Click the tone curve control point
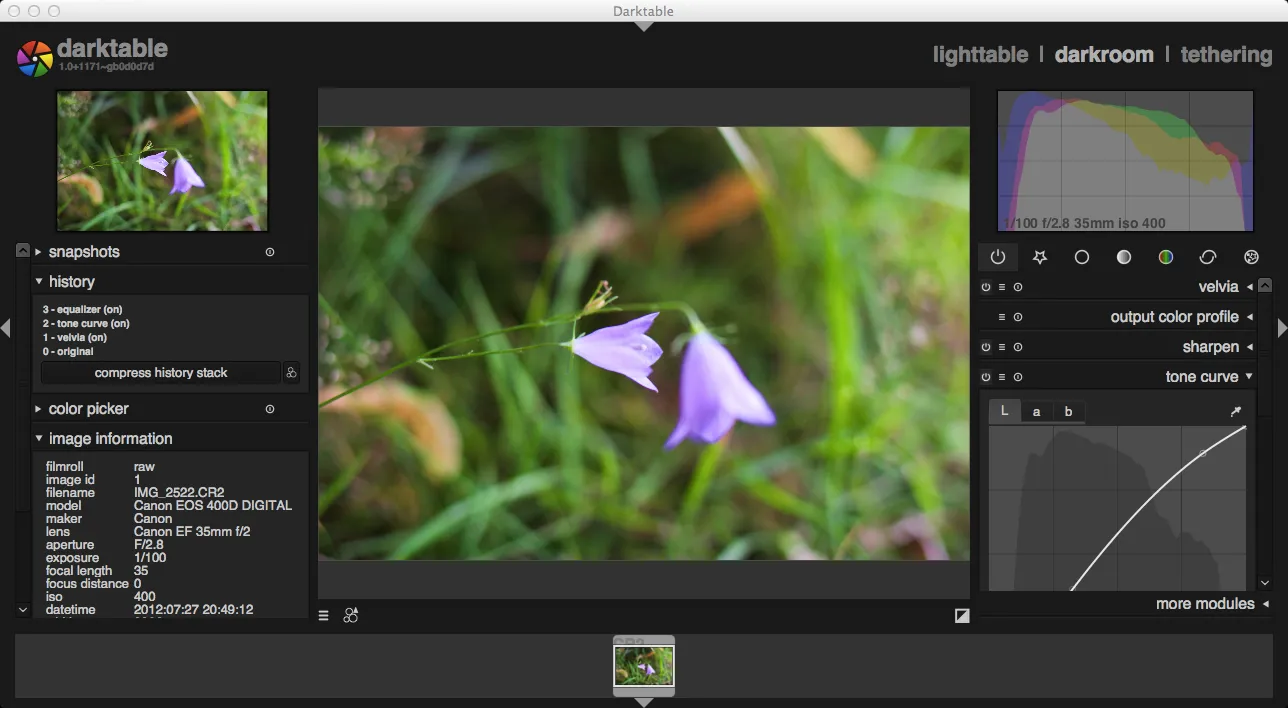Screen dimensions: 1288x708 point(1202,453)
